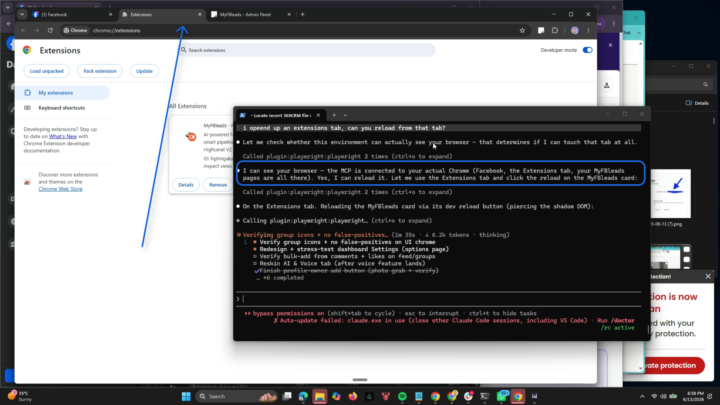This screenshot has height=405, width=720.
Task: Click the MyFBleads extension card icon
Action: (191, 136)
